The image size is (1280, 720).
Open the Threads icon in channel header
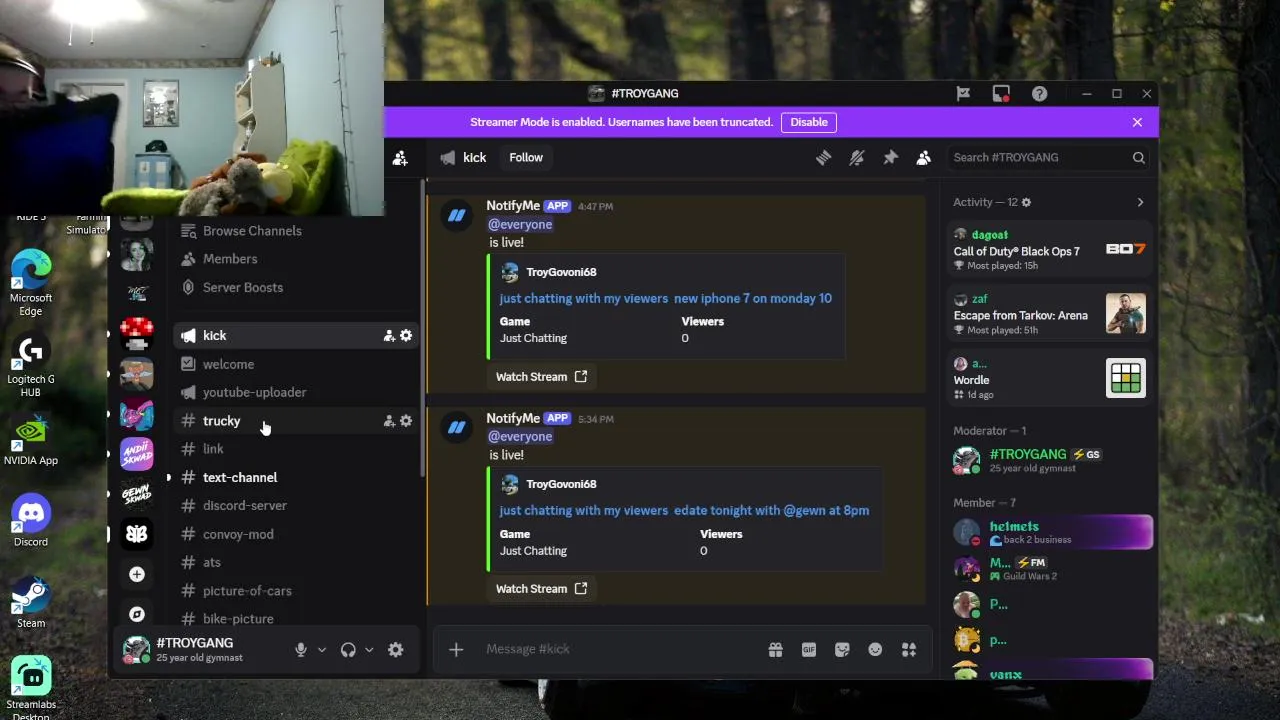tap(823, 158)
